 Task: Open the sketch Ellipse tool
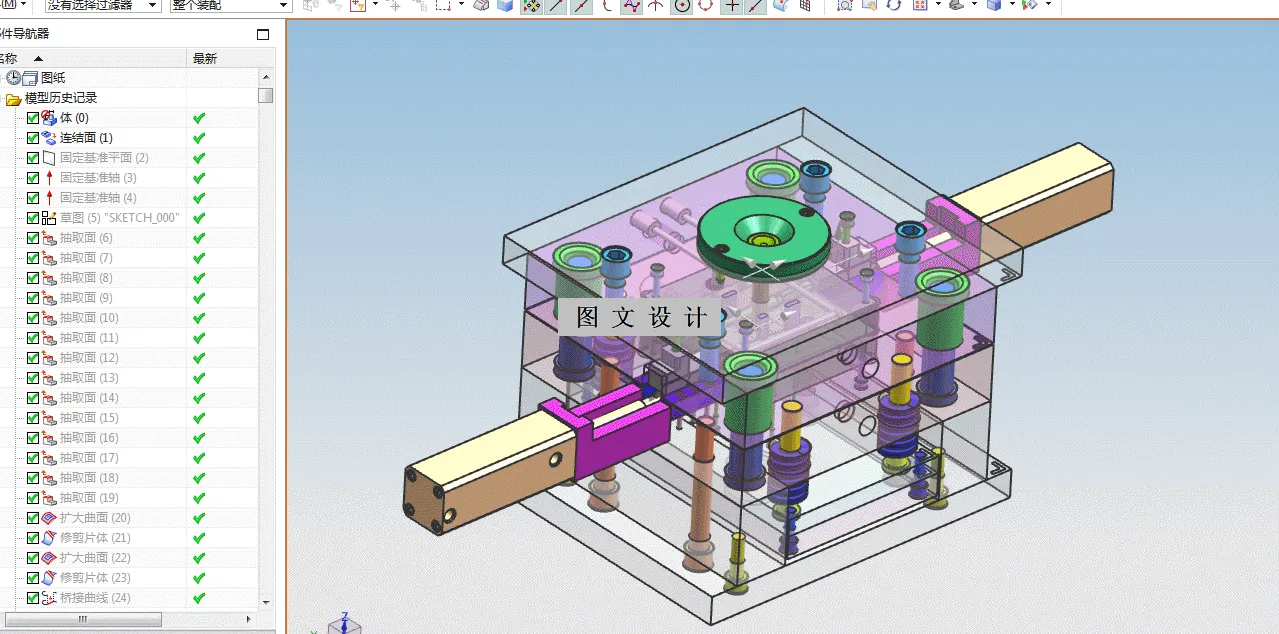[703, 6]
